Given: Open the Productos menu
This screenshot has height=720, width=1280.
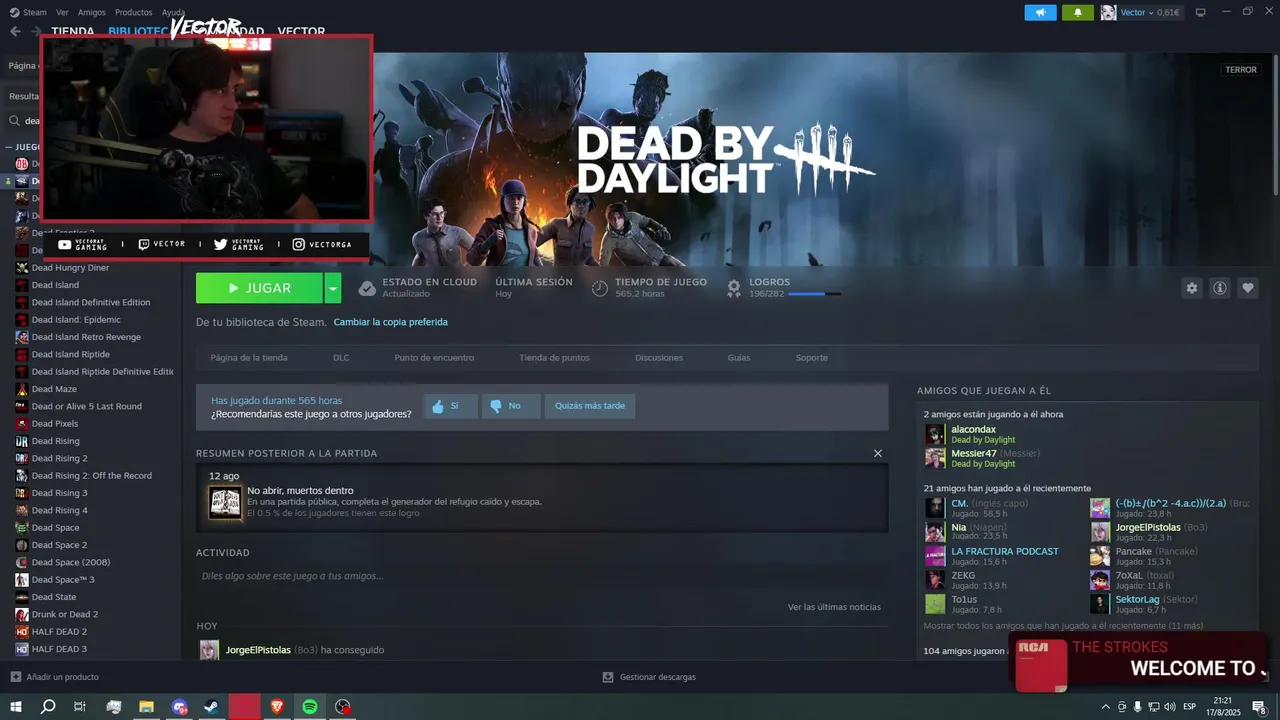Looking at the screenshot, I should click(134, 12).
